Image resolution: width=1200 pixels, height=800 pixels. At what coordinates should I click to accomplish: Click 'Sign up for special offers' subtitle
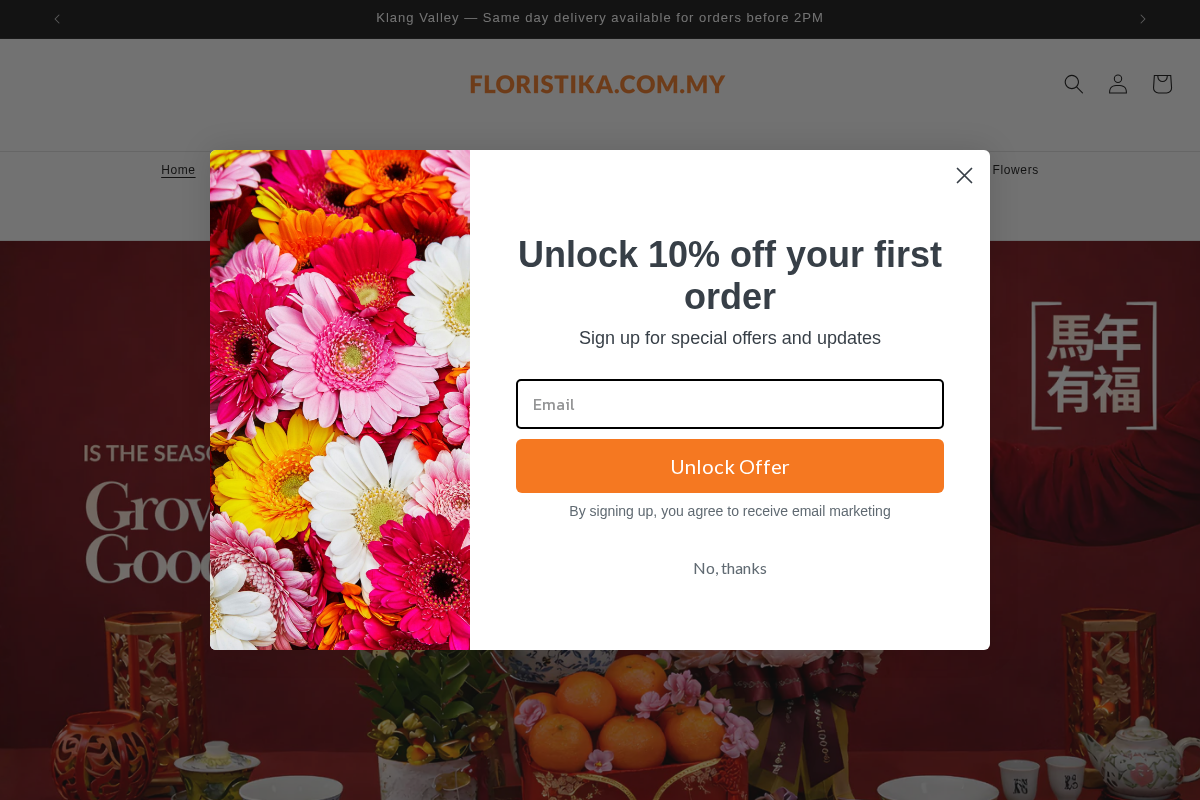coord(729,338)
